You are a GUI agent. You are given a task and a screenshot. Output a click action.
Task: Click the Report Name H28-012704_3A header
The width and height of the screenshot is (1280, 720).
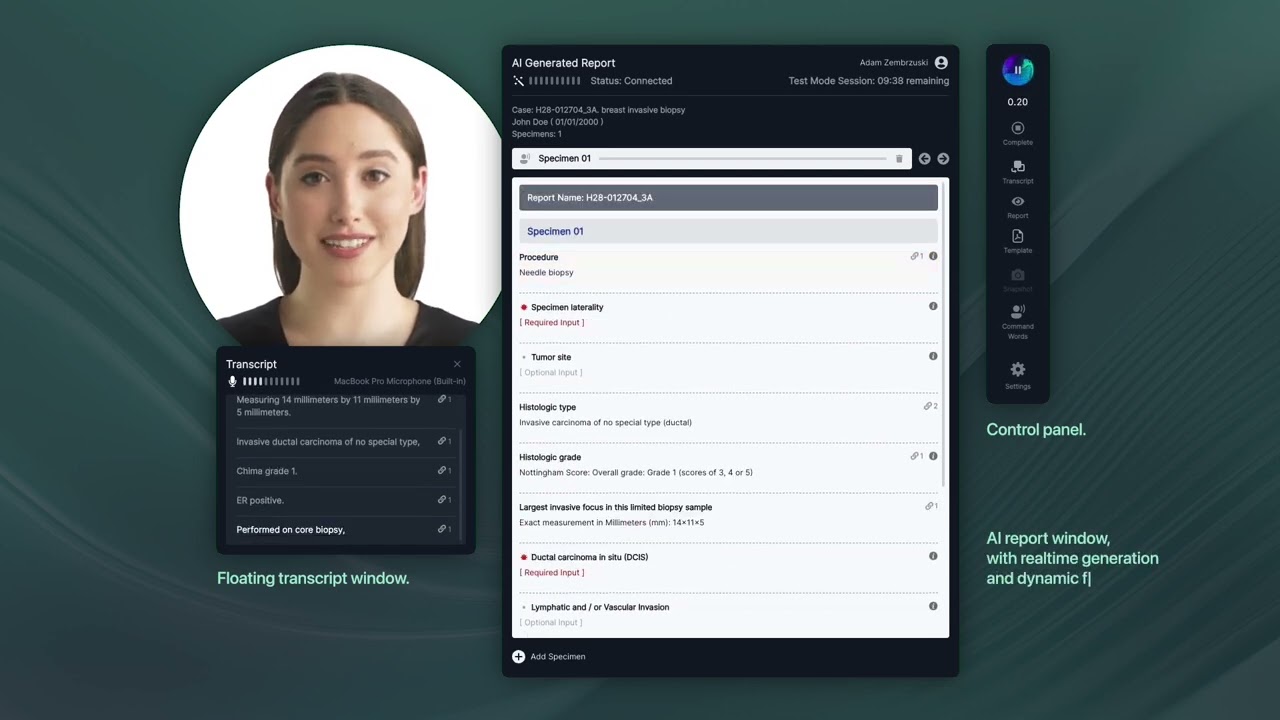click(x=728, y=197)
